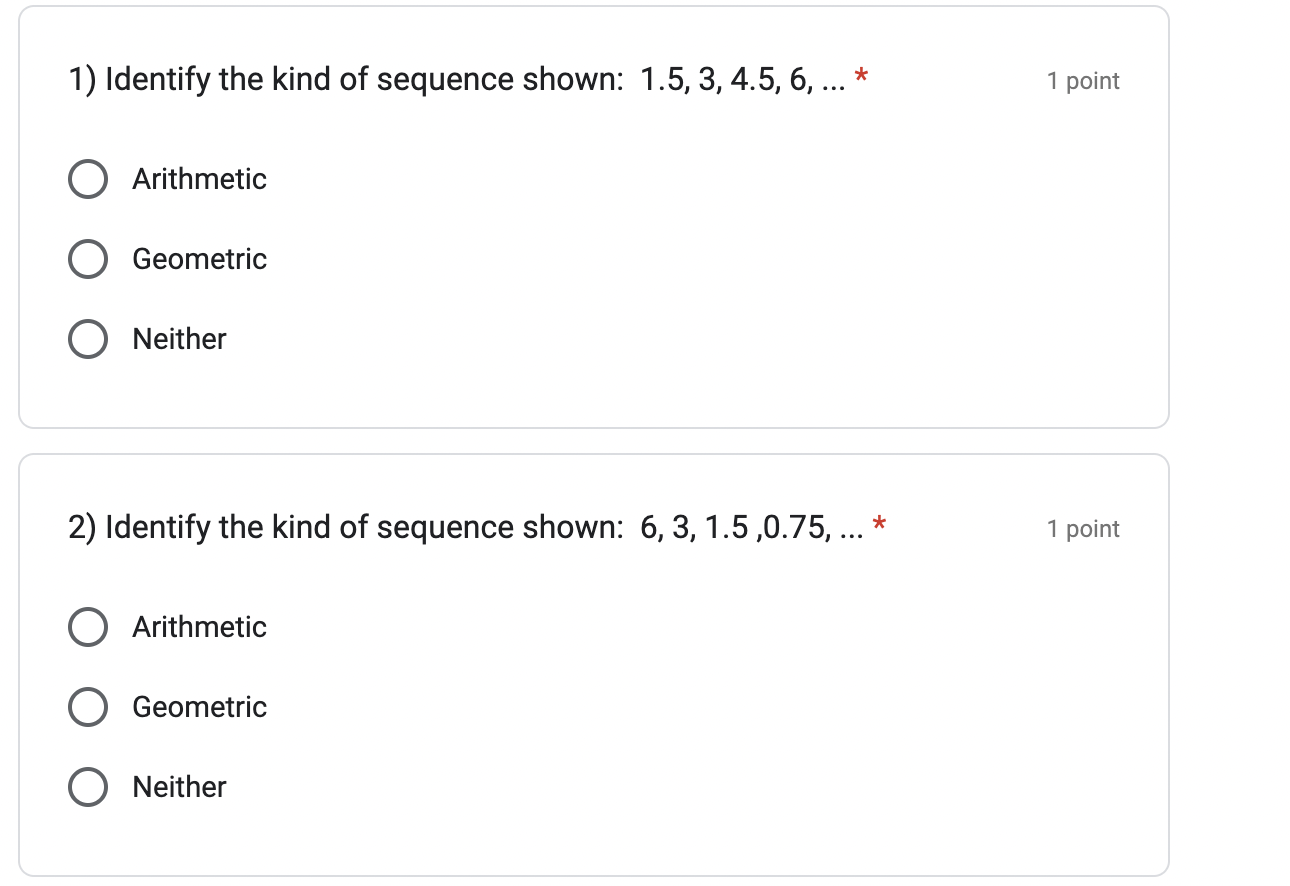Click the Arithmetic label under question 2

click(199, 627)
